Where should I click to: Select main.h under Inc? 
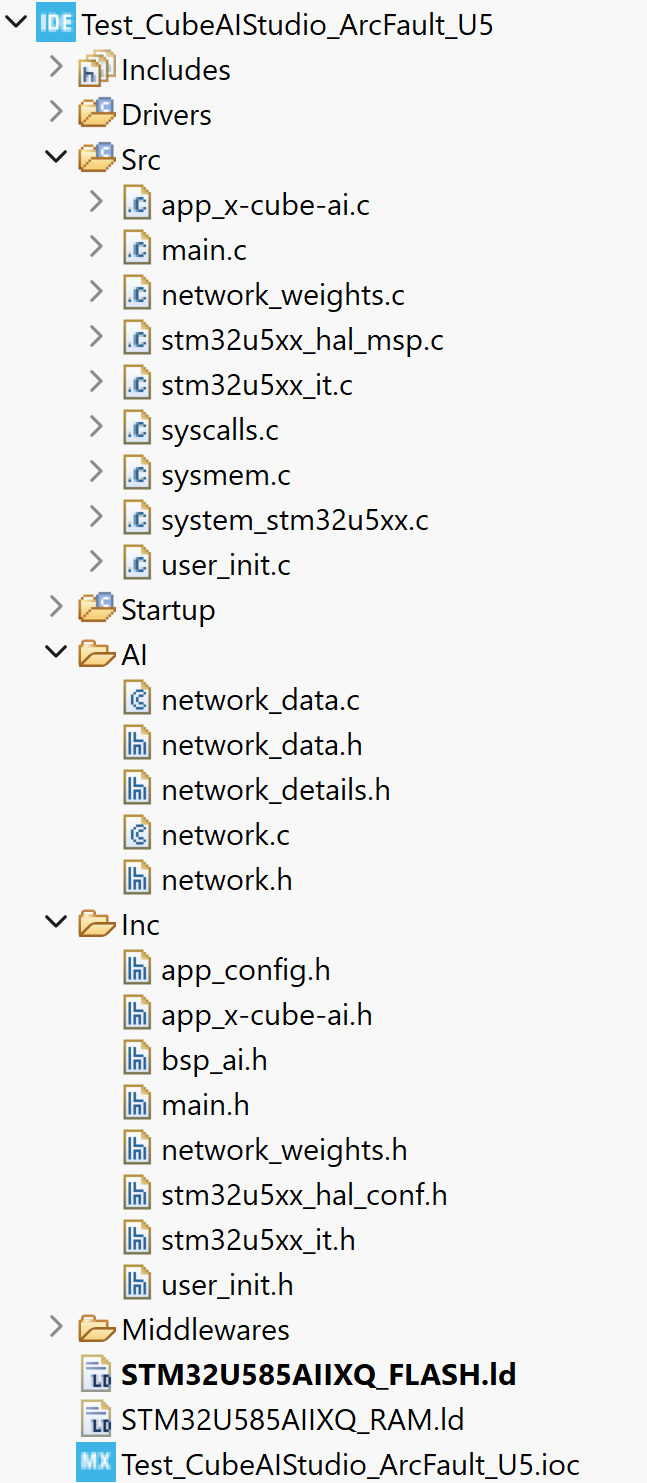pyautogui.click(x=205, y=1105)
